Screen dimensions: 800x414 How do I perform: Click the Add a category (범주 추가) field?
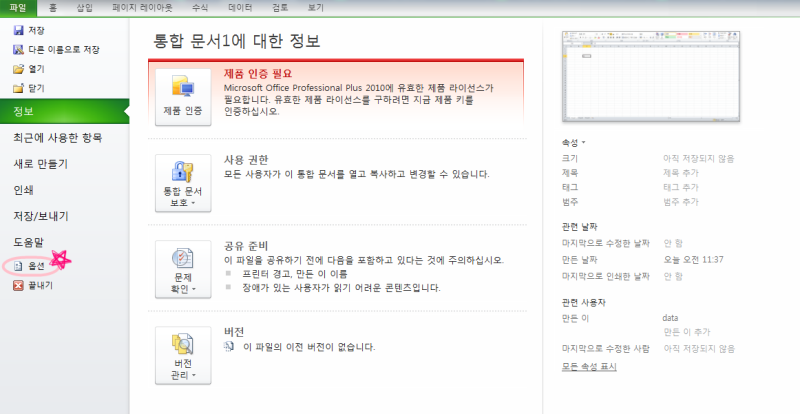tap(681, 202)
